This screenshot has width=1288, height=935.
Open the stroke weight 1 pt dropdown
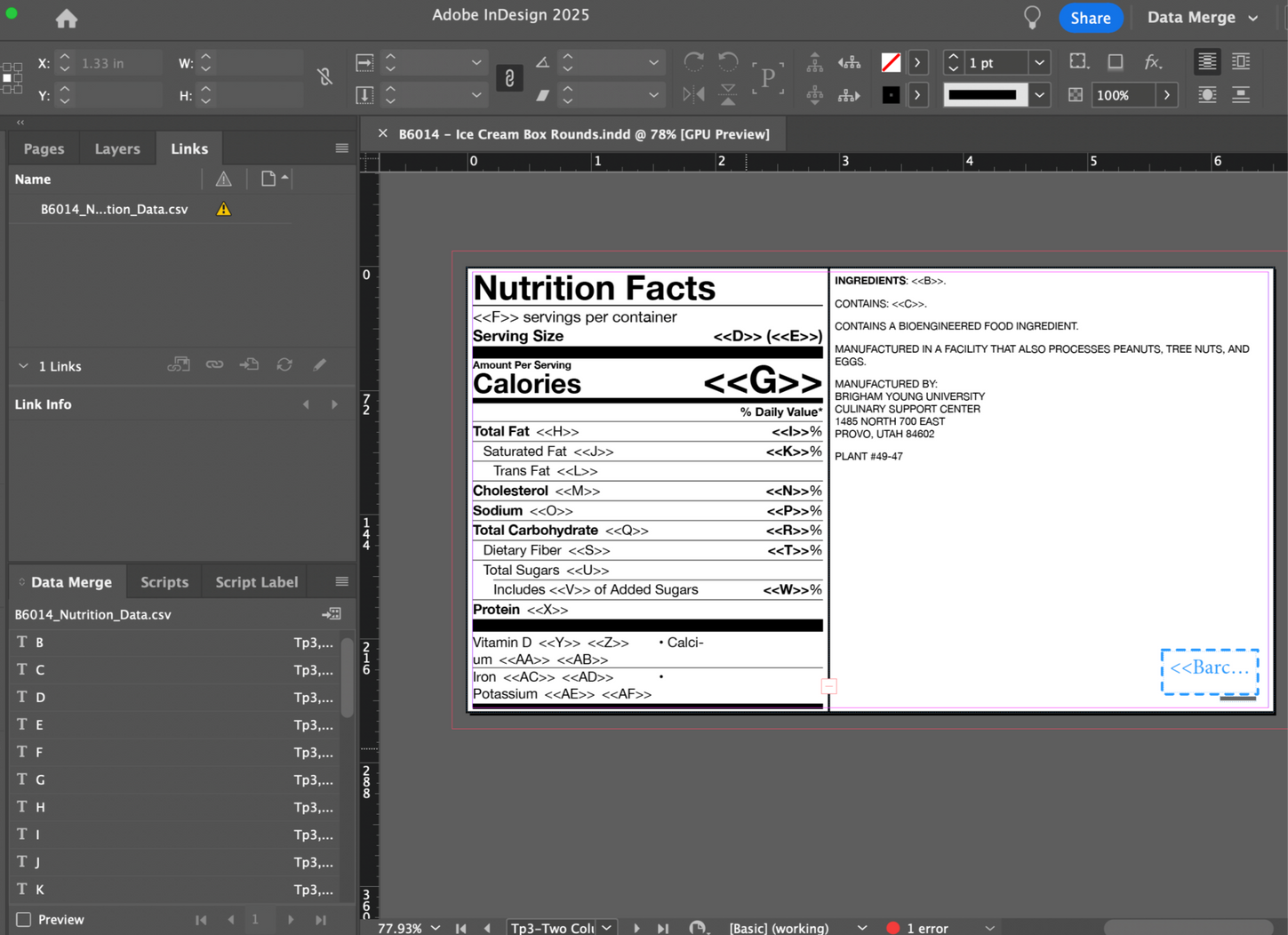coord(1039,63)
